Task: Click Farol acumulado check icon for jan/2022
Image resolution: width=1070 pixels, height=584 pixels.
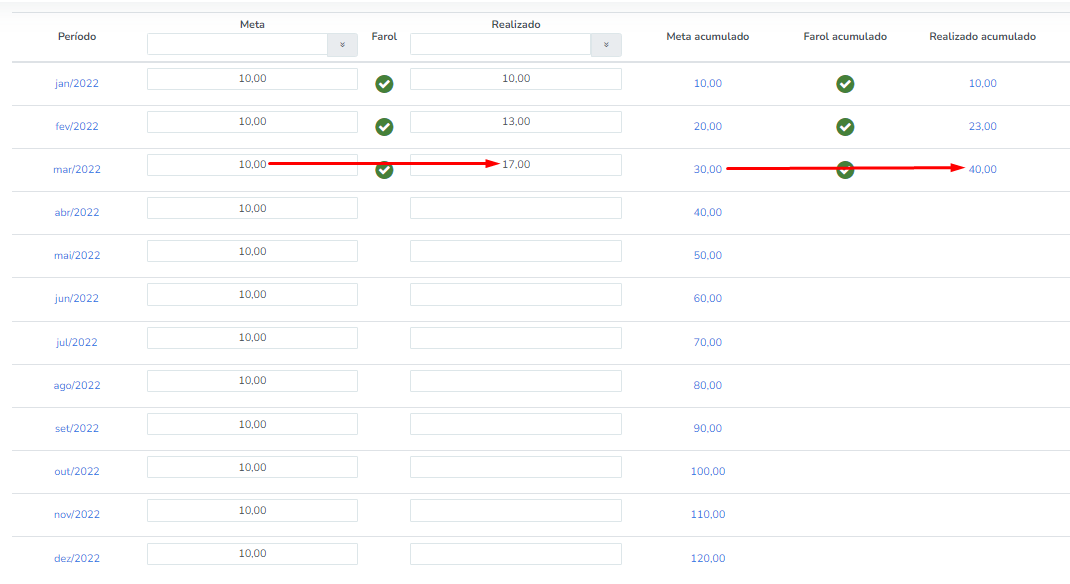Action: pos(845,84)
